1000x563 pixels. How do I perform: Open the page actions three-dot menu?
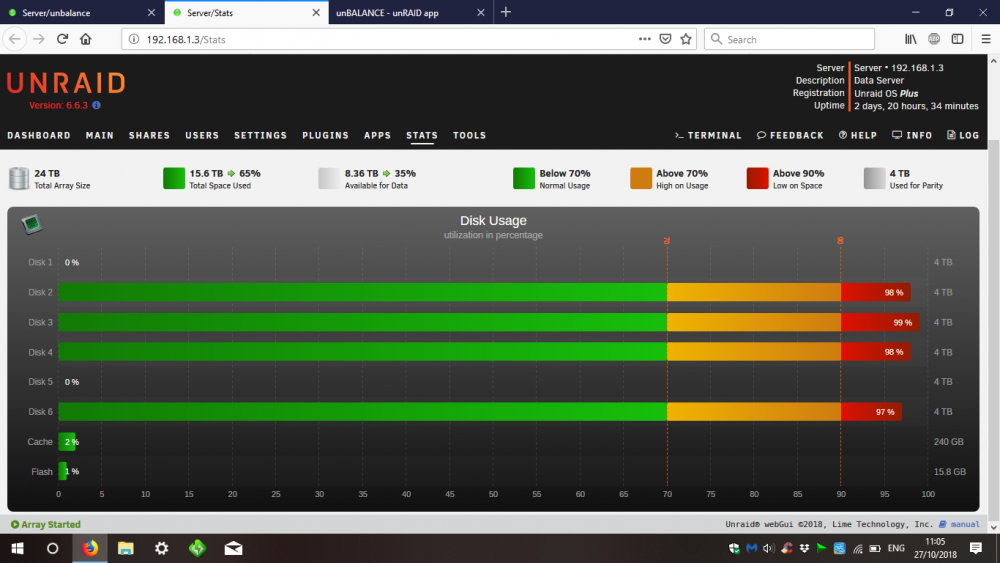point(644,39)
